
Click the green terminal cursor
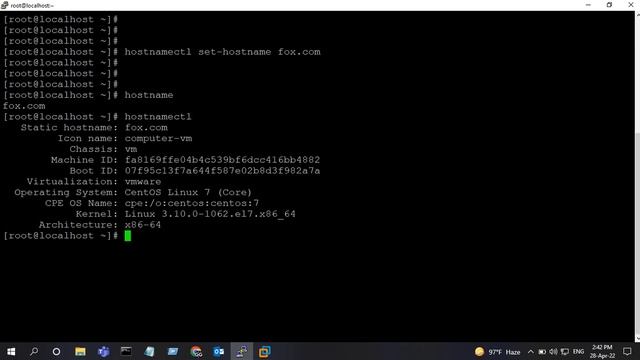coord(128,236)
